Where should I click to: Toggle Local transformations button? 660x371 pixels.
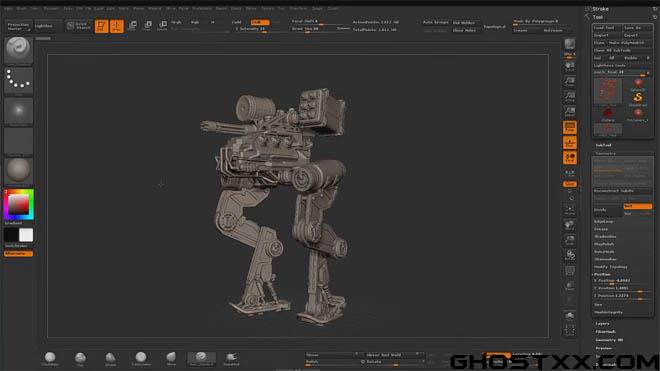(x=570, y=158)
